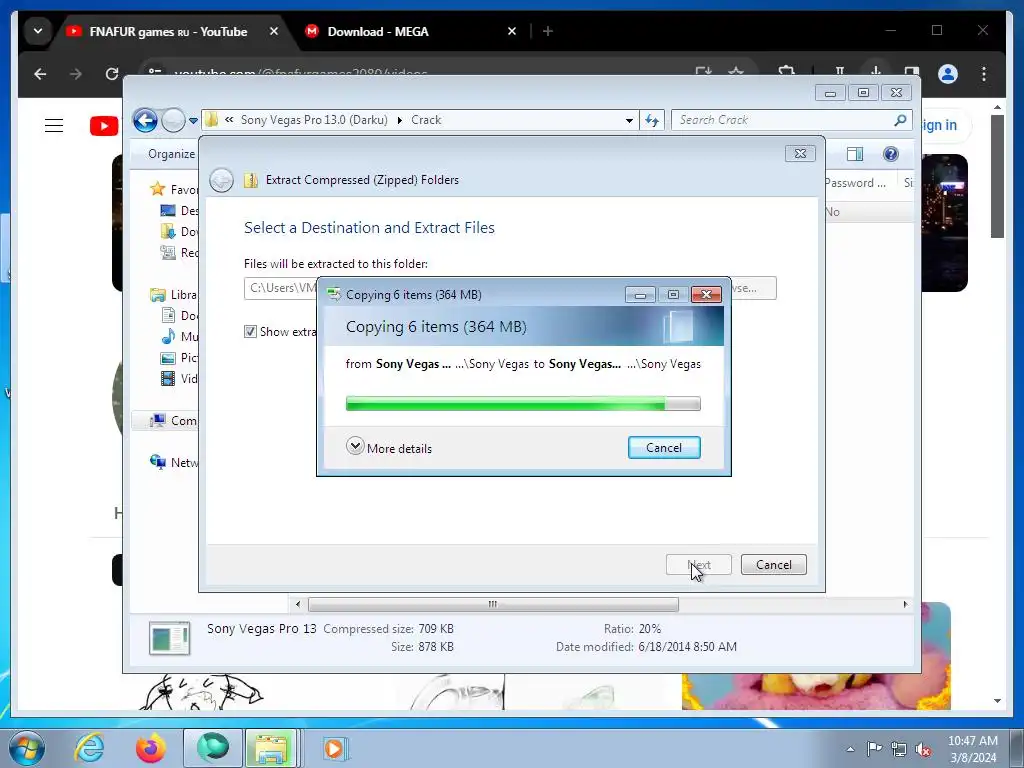Click the browser page vertical scrollbar
The image size is (1024, 768).
pos(997,176)
